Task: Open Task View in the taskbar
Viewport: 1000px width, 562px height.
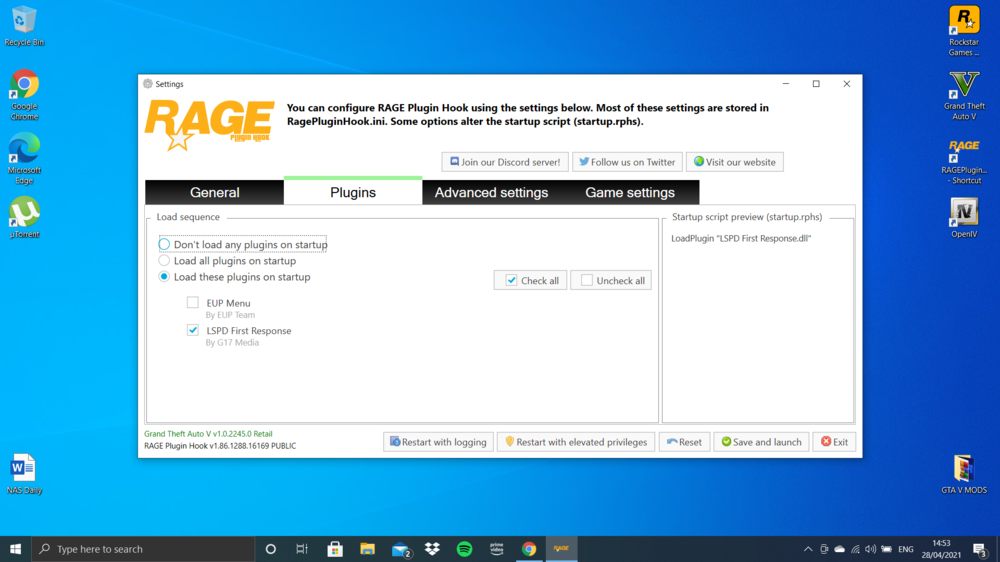Action: 302,549
